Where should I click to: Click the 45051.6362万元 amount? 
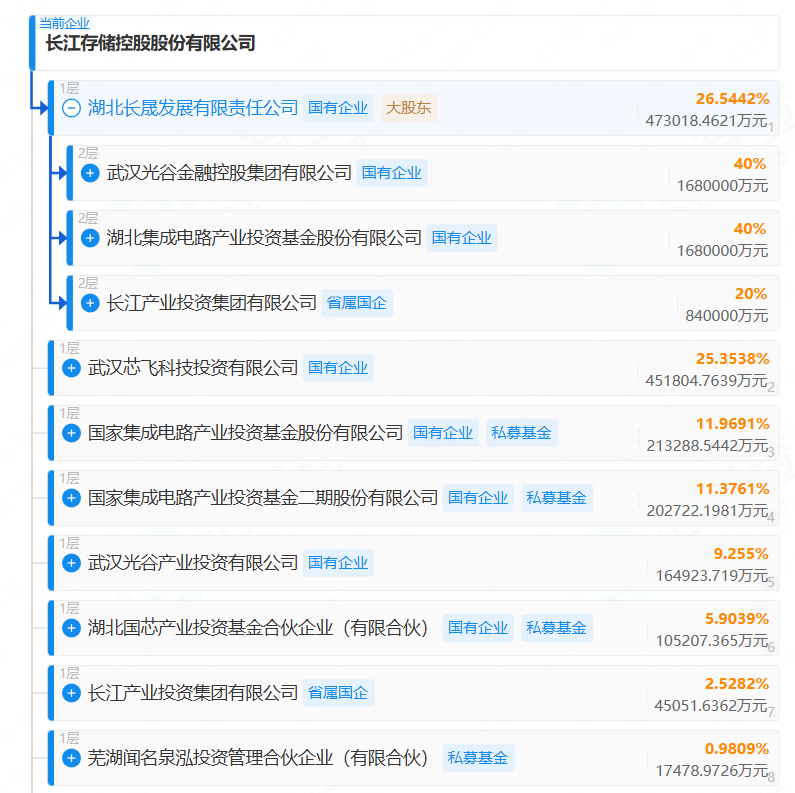(x=711, y=705)
